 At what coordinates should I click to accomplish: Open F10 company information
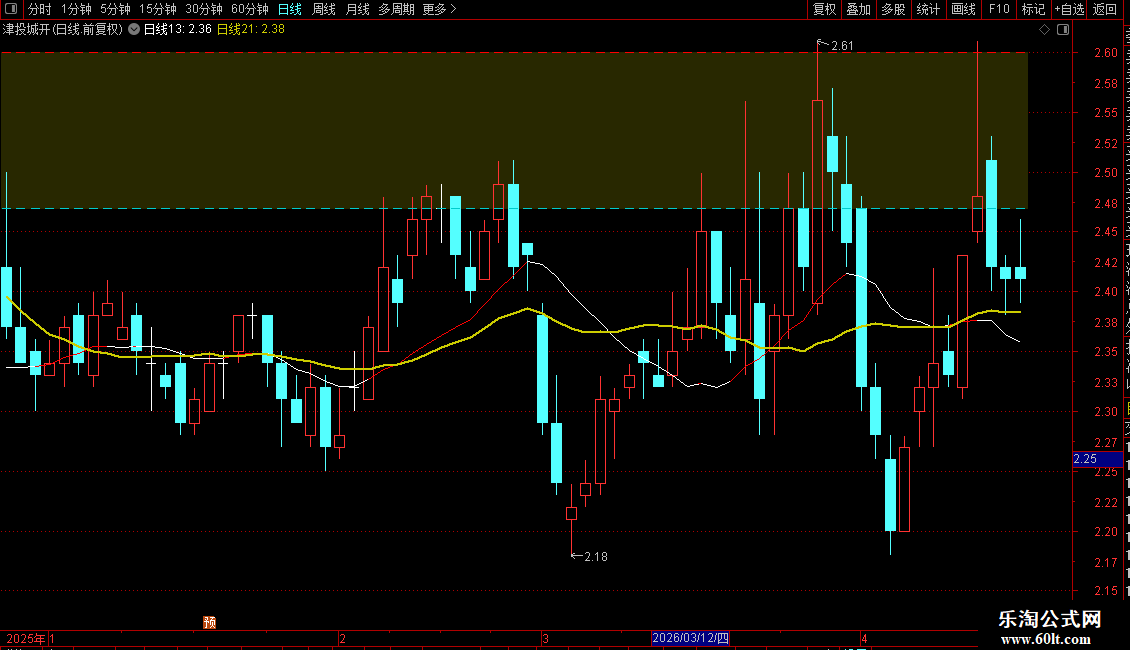pyautogui.click(x=999, y=9)
